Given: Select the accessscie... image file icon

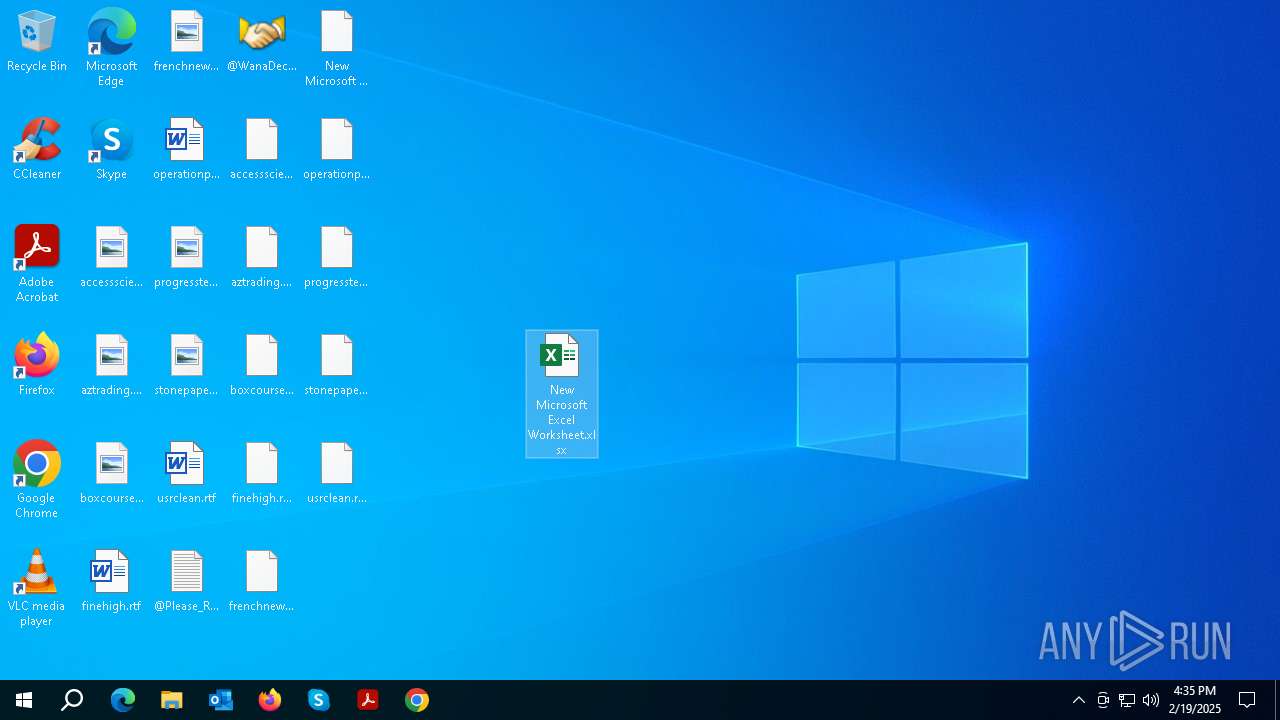Looking at the screenshot, I should pyautogui.click(x=111, y=258).
